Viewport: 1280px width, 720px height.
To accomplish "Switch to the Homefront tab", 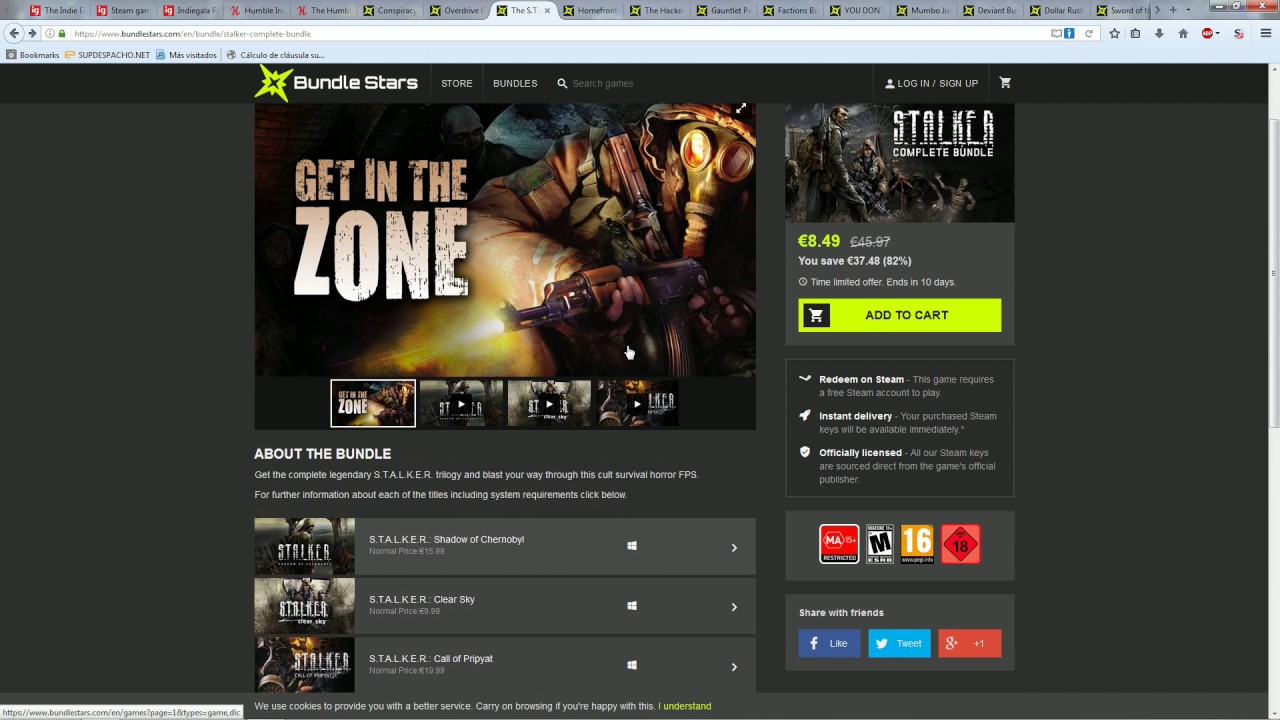I will click(x=590, y=10).
